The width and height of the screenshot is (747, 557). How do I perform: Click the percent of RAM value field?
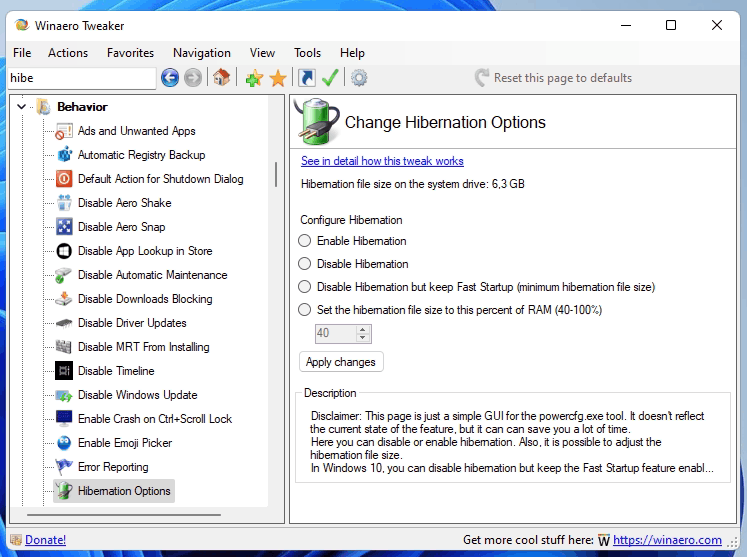(x=336, y=333)
